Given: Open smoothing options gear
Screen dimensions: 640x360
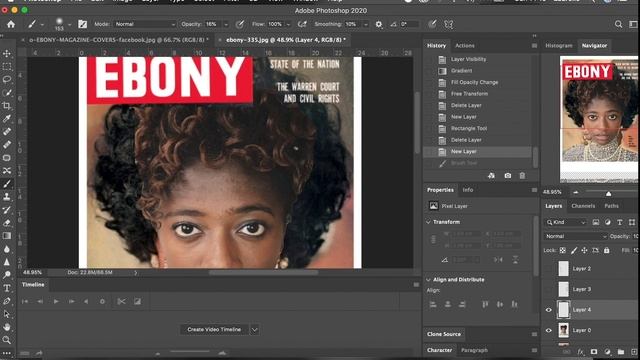Looking at the screenshot, I should point(379,24).
